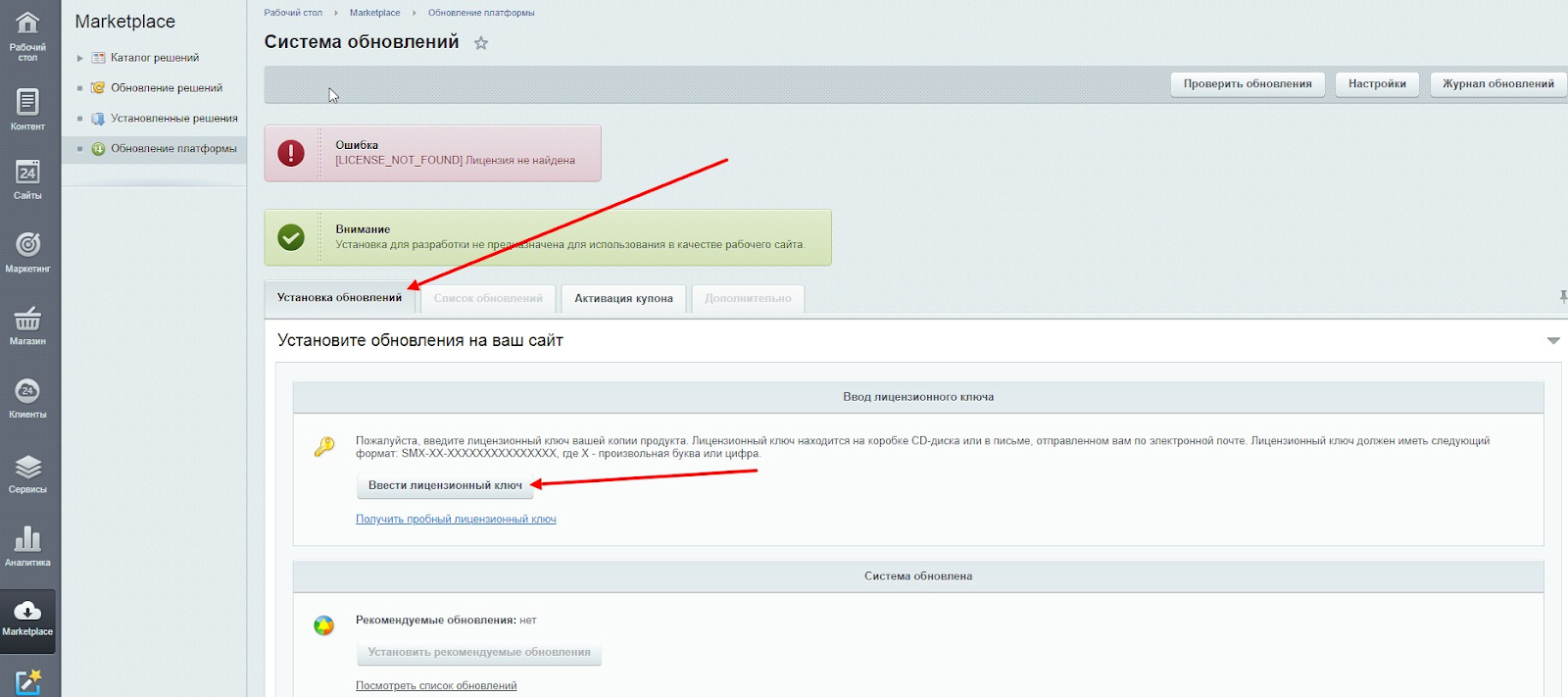Viewport: 1568px width, 697px height.
Task: Click the Установленные решения tree icon
Action: [x=98, y=119]
